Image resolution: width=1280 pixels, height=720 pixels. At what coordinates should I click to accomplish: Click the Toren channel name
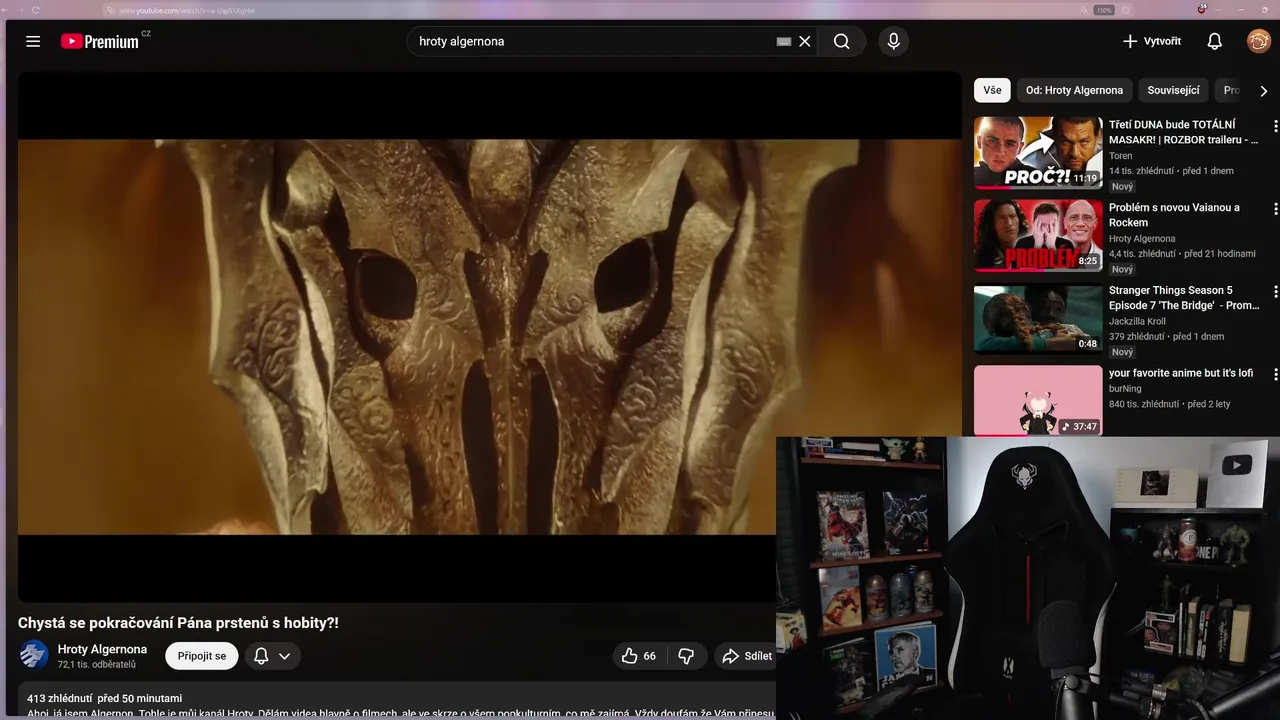[x=1121, y=156]
